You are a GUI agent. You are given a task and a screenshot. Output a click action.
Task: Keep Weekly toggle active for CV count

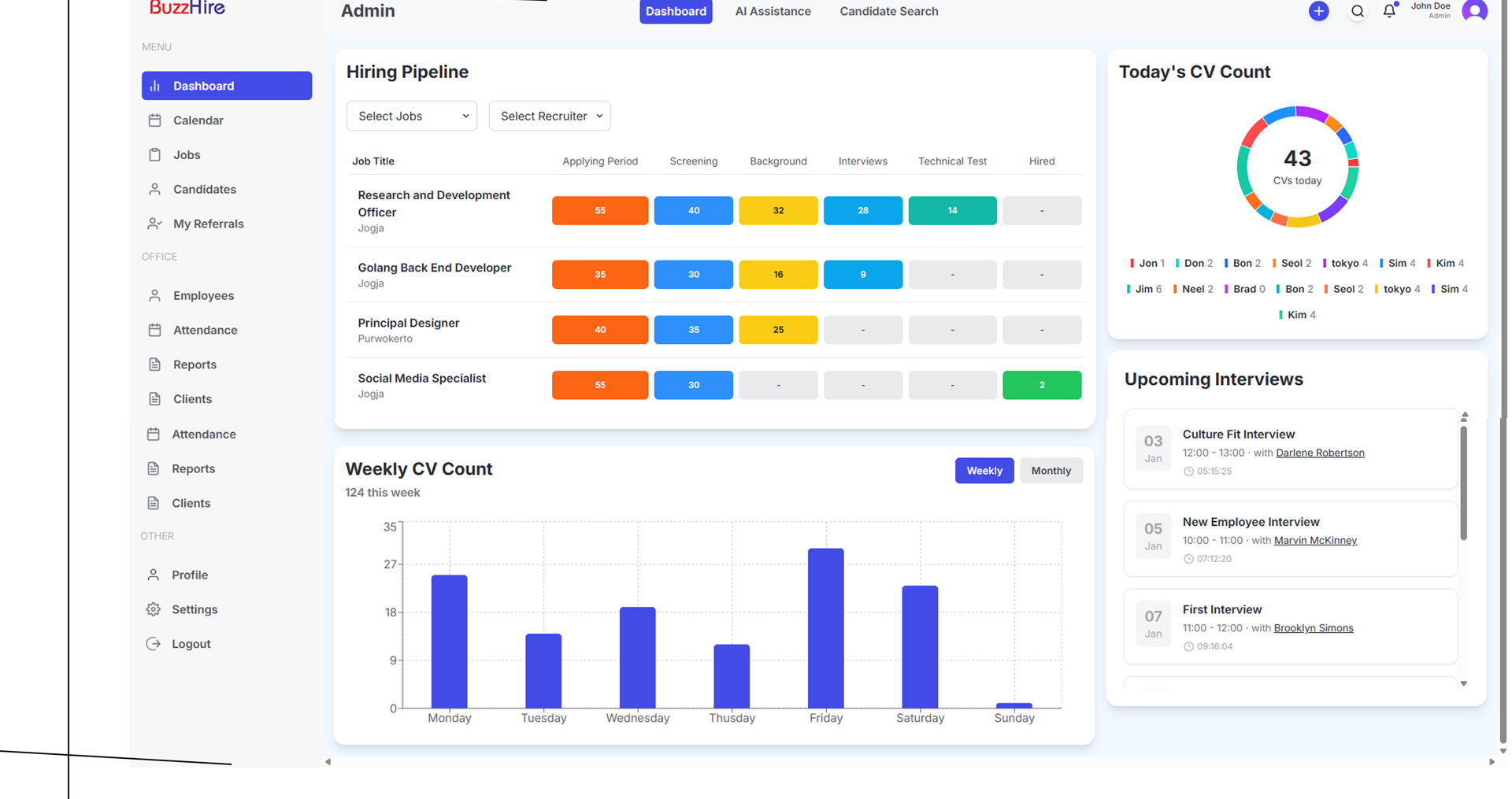pos(984,470)
